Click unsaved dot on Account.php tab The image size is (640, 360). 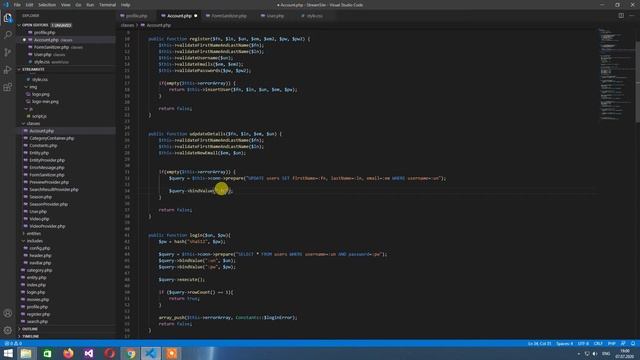click(196, 16)
